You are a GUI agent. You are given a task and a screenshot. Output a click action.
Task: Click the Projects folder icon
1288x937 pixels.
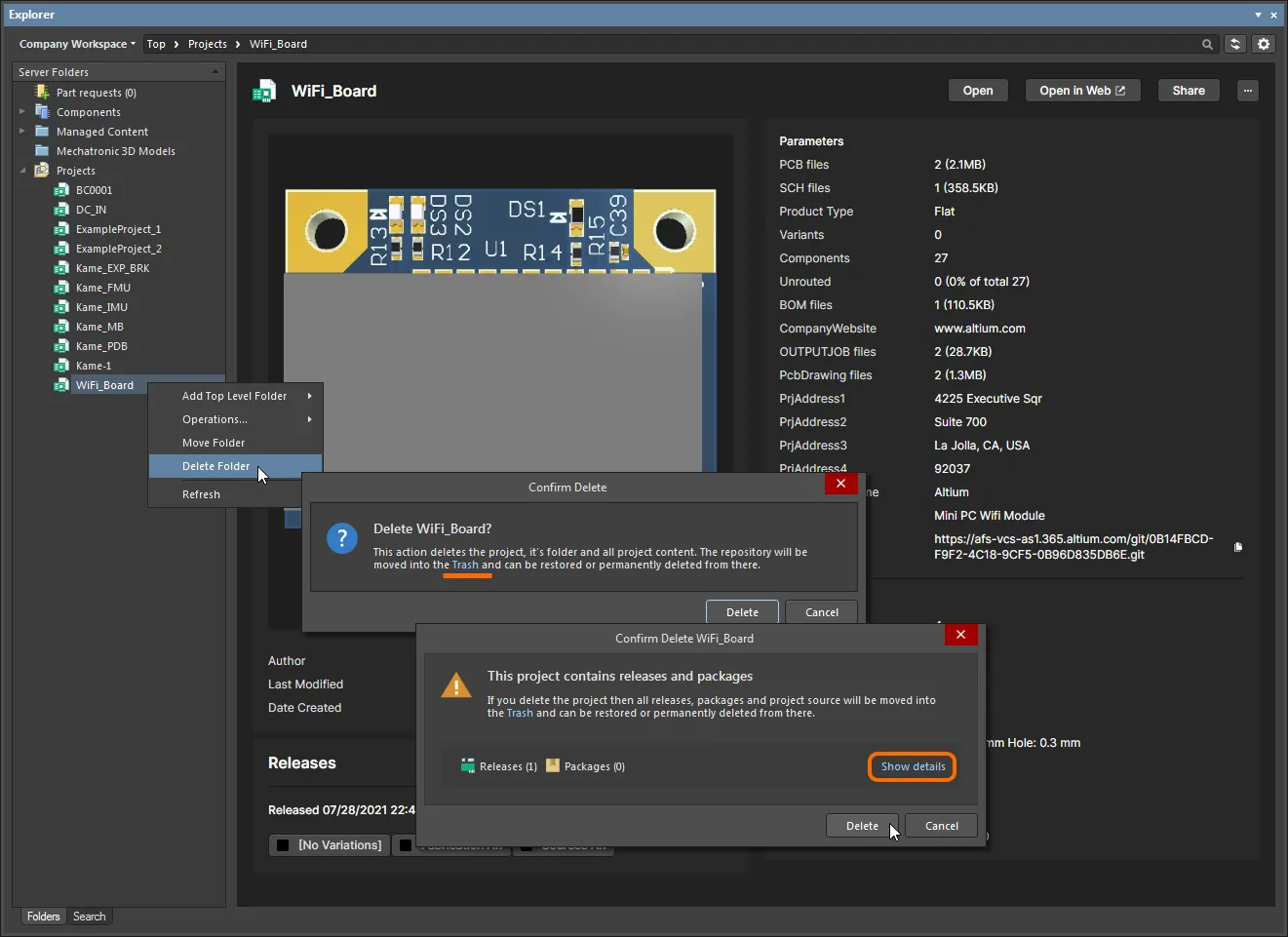(x=42, y=170)
